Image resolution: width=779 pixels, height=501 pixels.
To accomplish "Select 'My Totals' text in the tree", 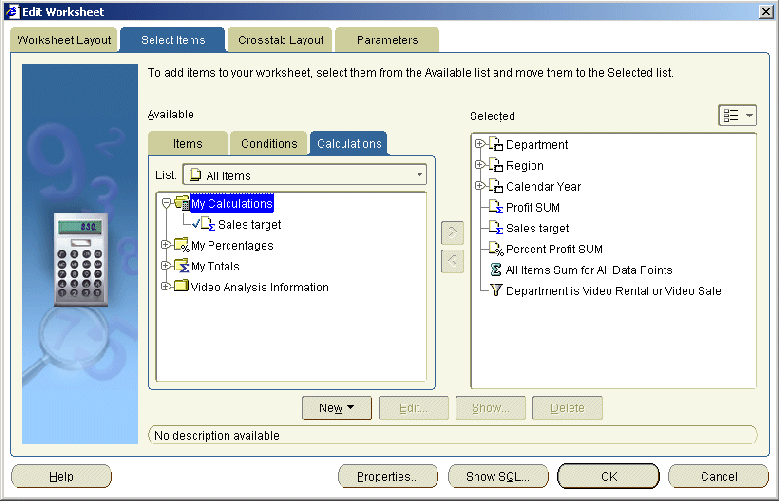I will (x=215, y=266).
